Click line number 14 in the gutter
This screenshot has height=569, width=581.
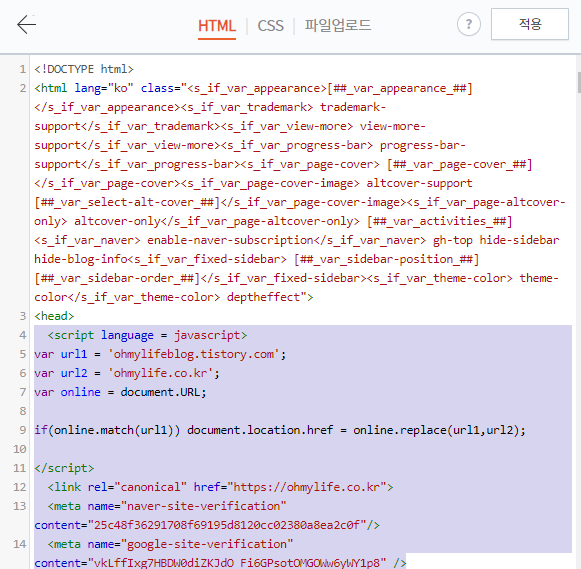point(20,544)
